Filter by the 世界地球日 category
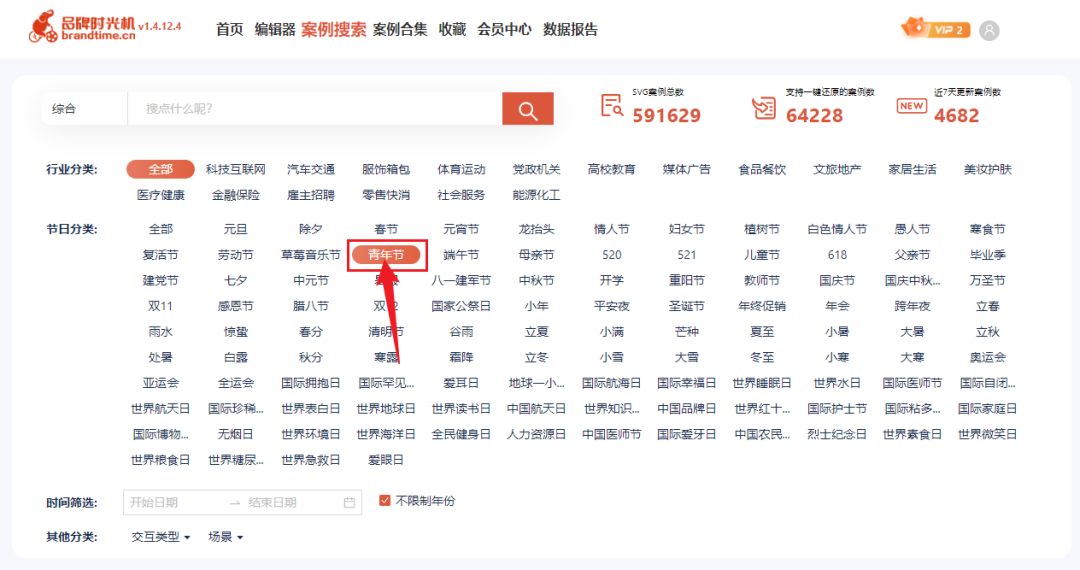The height and width of the screenshot is (570, 1080). (386, 408)
